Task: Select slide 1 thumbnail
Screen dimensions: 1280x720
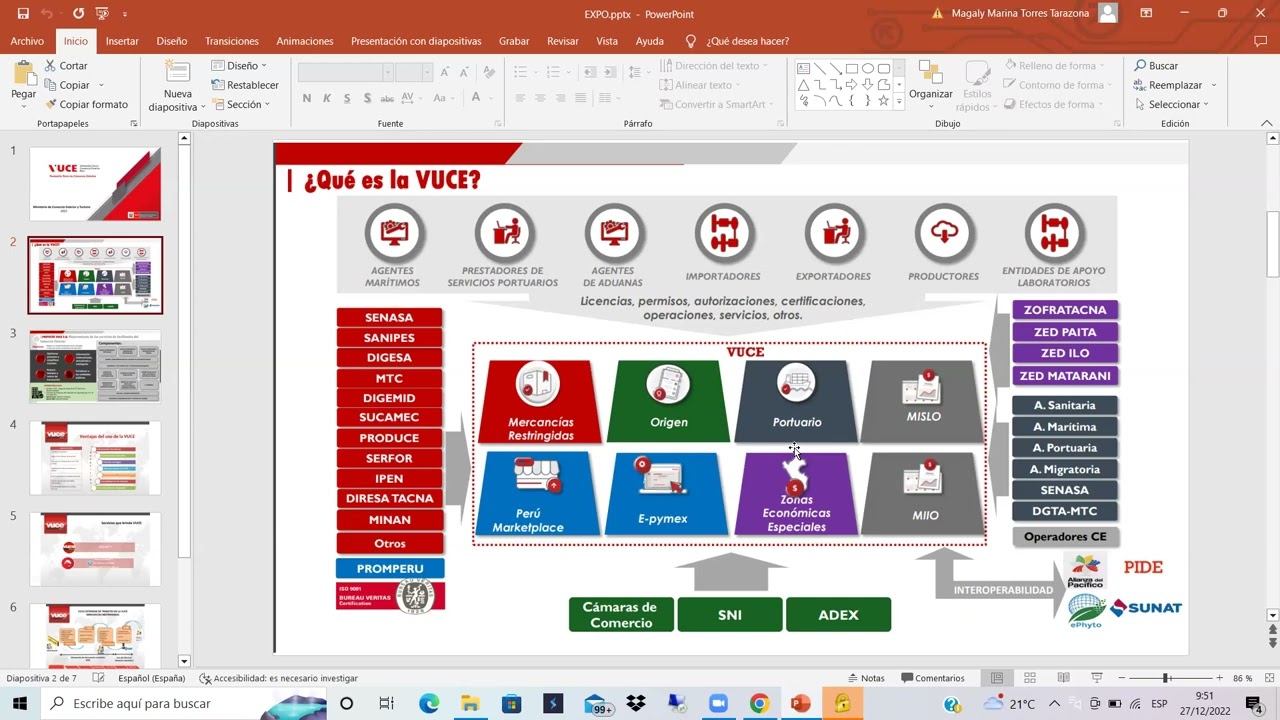Action: (x=95, y=184)
